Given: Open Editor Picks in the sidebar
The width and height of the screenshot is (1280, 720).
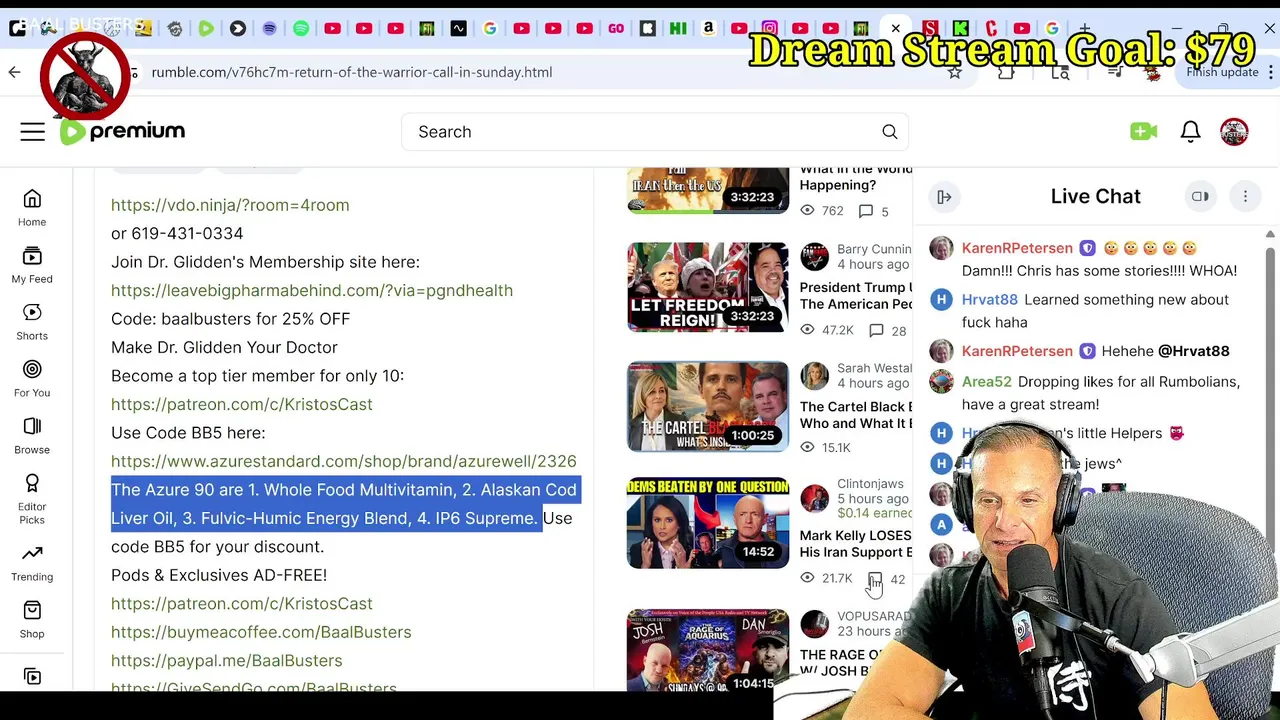Looking at the screenshot, I should (x=32, y=499).
